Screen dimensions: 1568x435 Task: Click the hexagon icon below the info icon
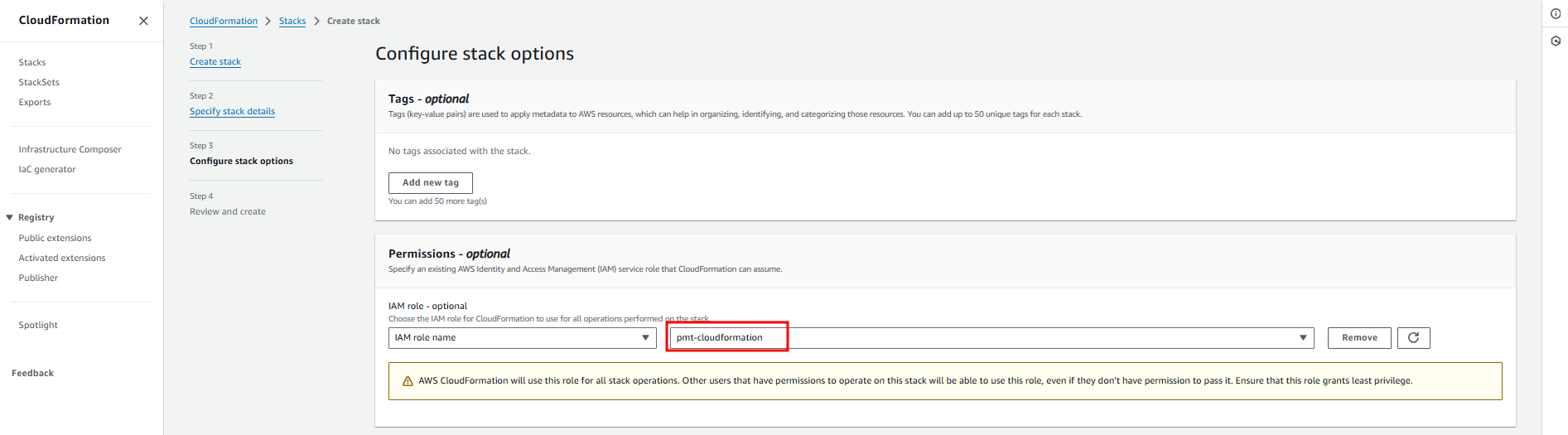1556,41
